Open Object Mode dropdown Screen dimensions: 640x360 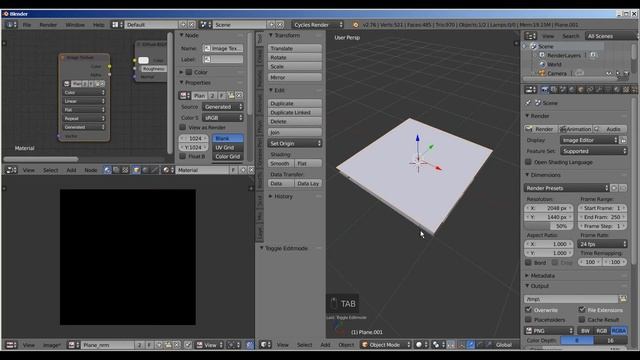point(386,344)
